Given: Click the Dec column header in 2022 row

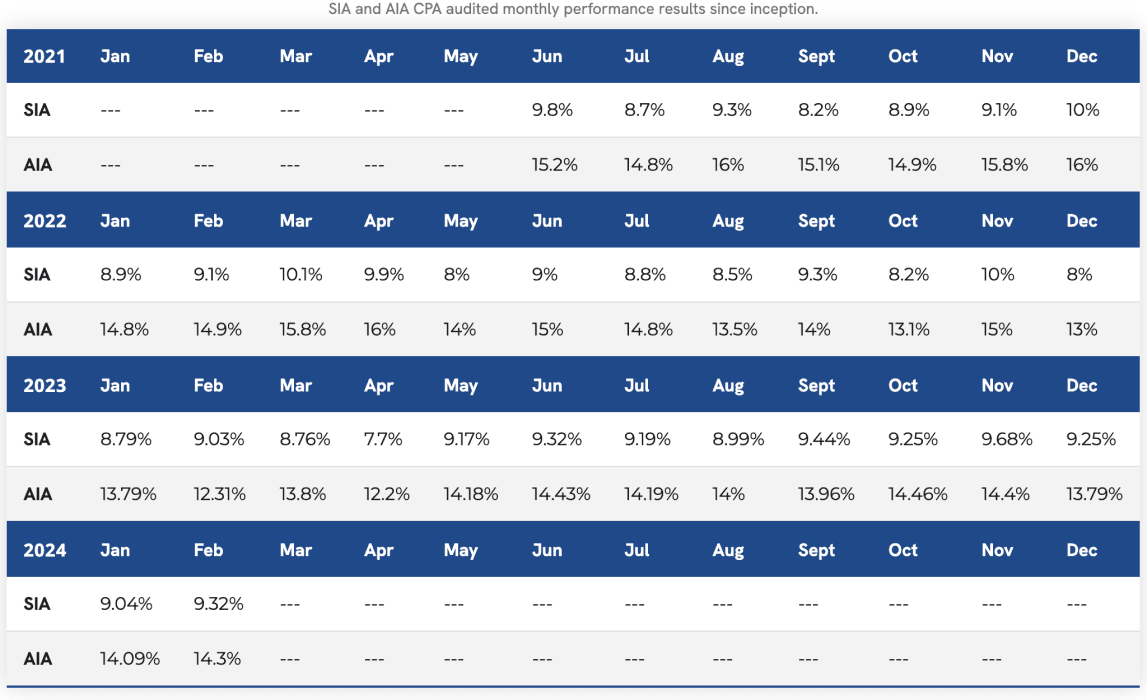Looking at the screenshot, I should coord(1081,221).
